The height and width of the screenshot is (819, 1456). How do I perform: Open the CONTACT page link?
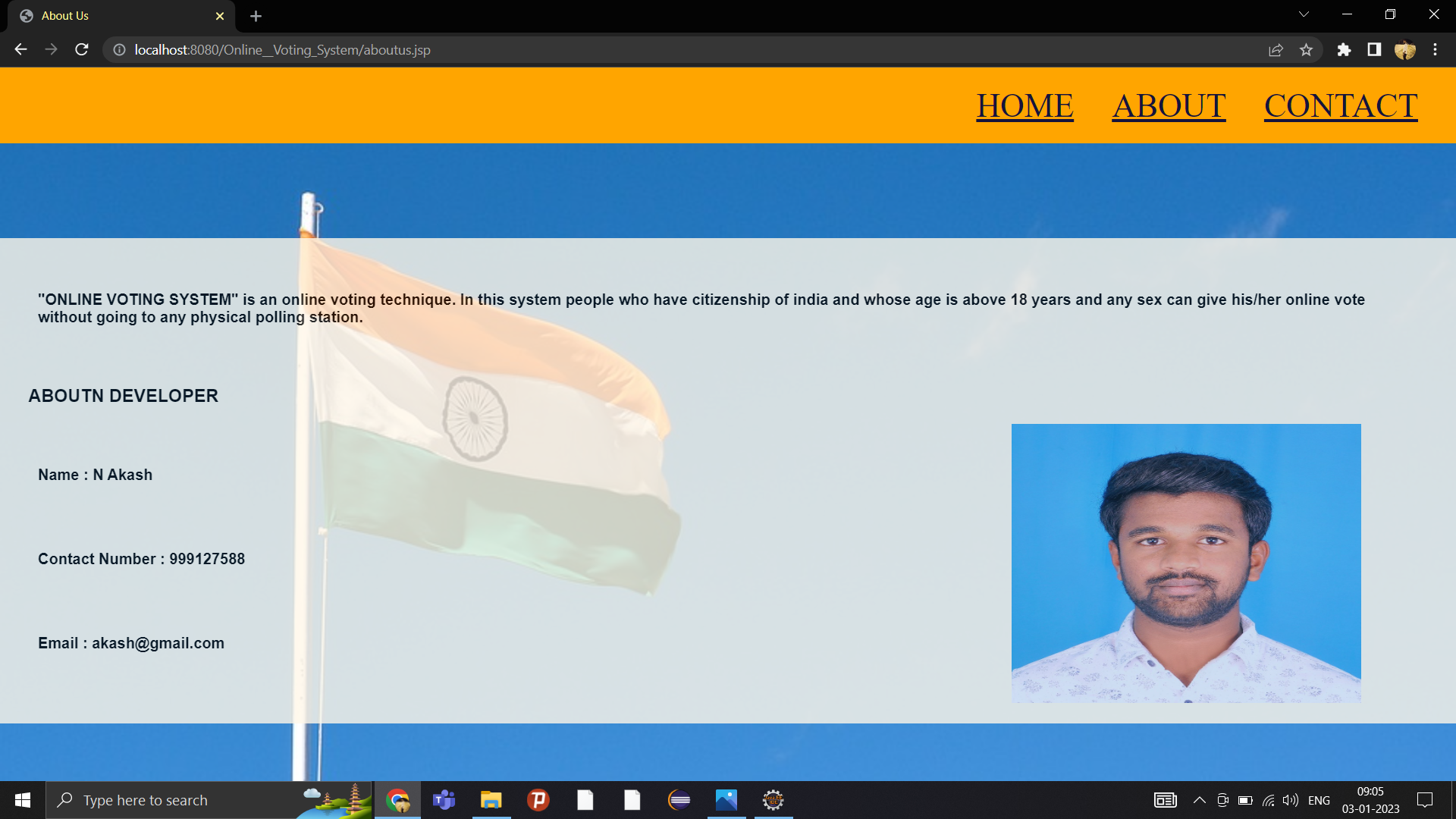[x=1340, y=105]
